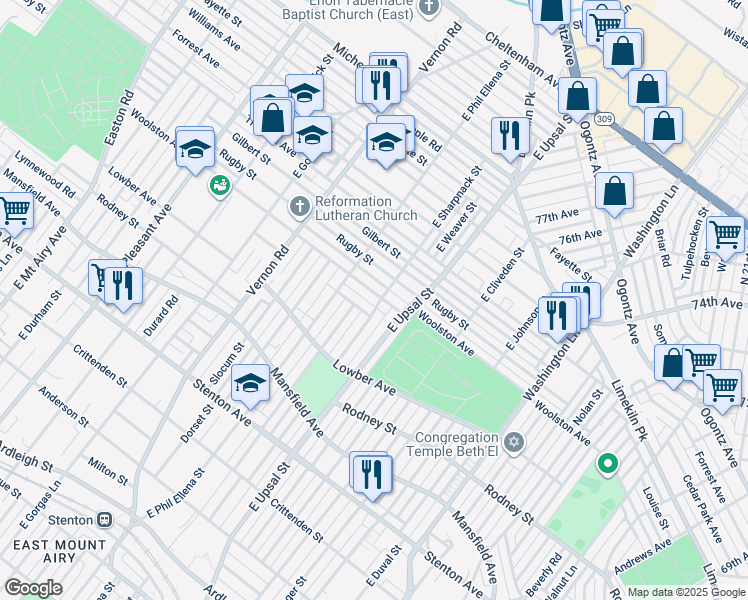Select the shopping cart marker near Tulpehocken St
The image size is (748, 600).
tap(725, 236)
